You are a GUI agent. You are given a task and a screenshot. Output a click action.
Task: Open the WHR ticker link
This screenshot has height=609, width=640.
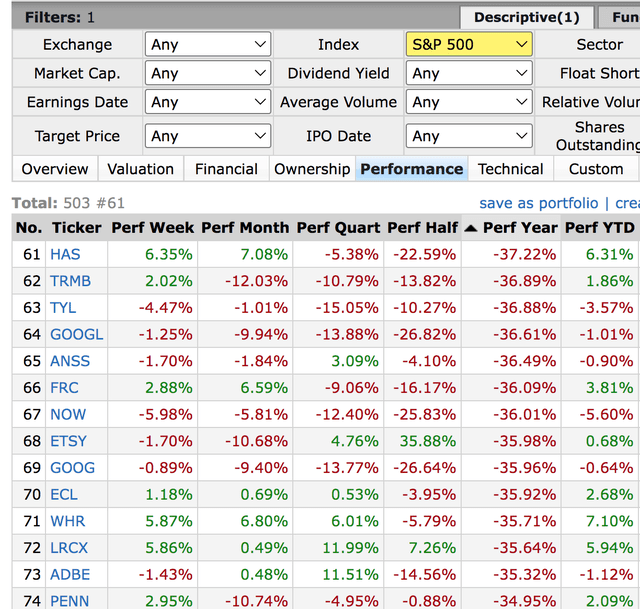tap(67, 521)
